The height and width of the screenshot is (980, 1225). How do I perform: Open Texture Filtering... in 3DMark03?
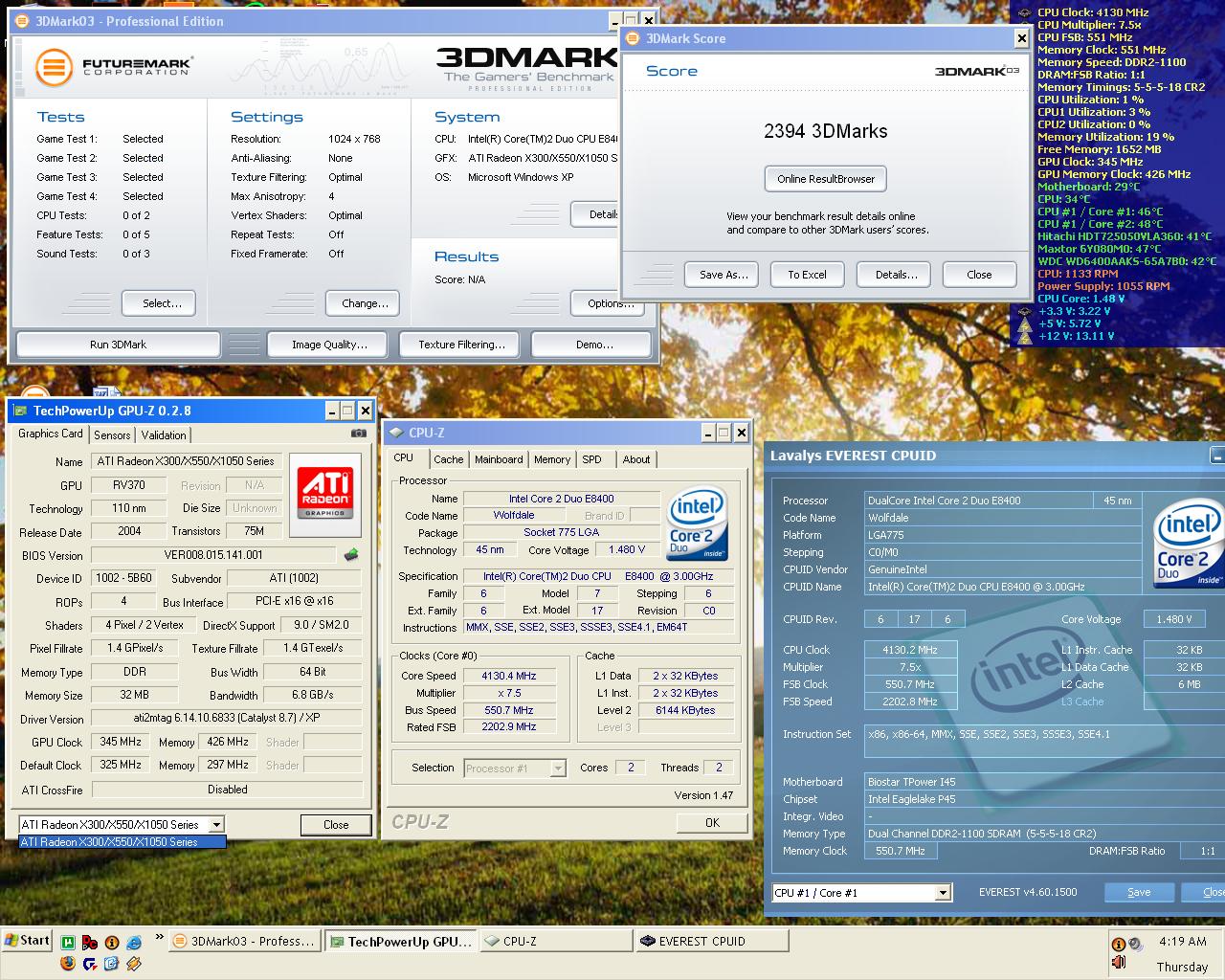click(461, 345)
